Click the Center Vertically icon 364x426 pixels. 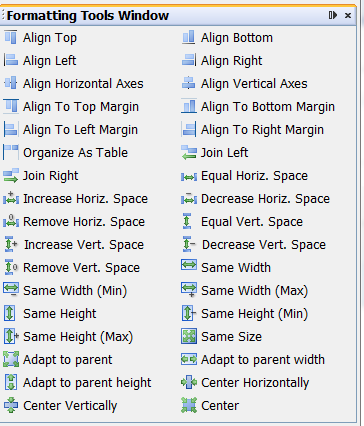click(x=11, y=405)
